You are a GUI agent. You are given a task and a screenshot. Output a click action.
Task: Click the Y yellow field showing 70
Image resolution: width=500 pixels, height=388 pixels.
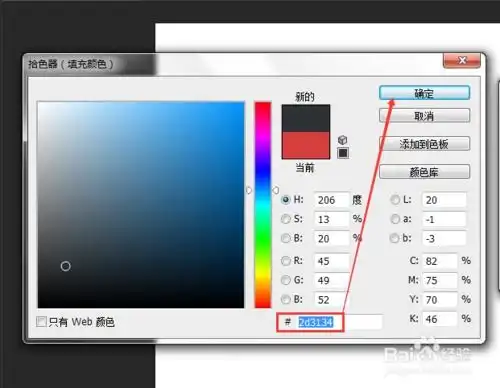[440, 300]
